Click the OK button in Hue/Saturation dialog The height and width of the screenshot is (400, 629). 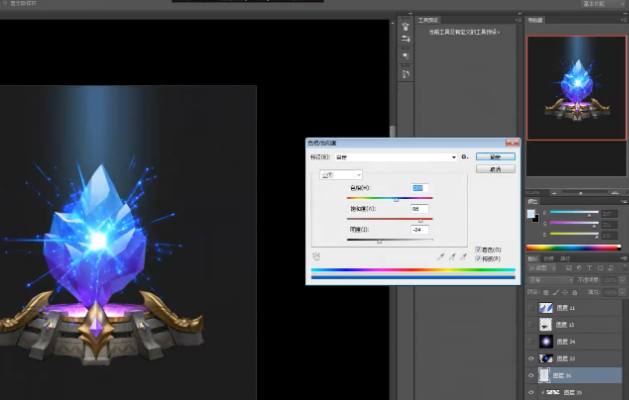tap(495, 157)
